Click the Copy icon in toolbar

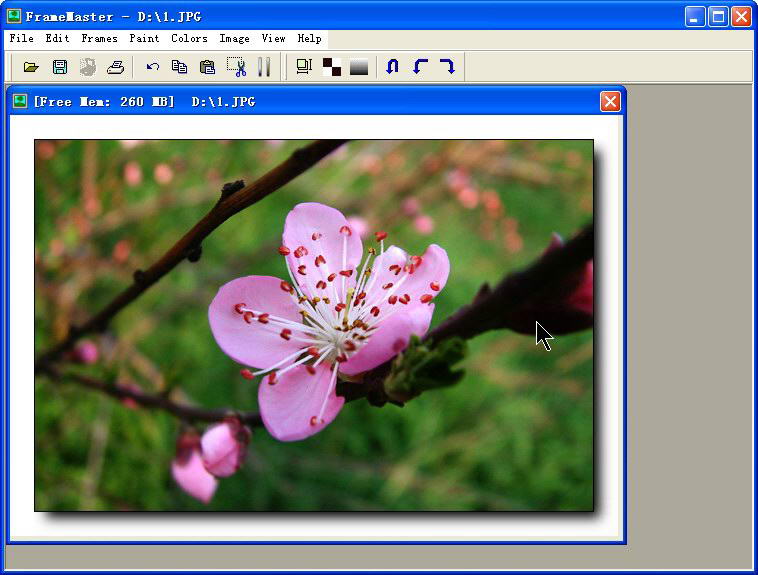click(x=180, y=67)
